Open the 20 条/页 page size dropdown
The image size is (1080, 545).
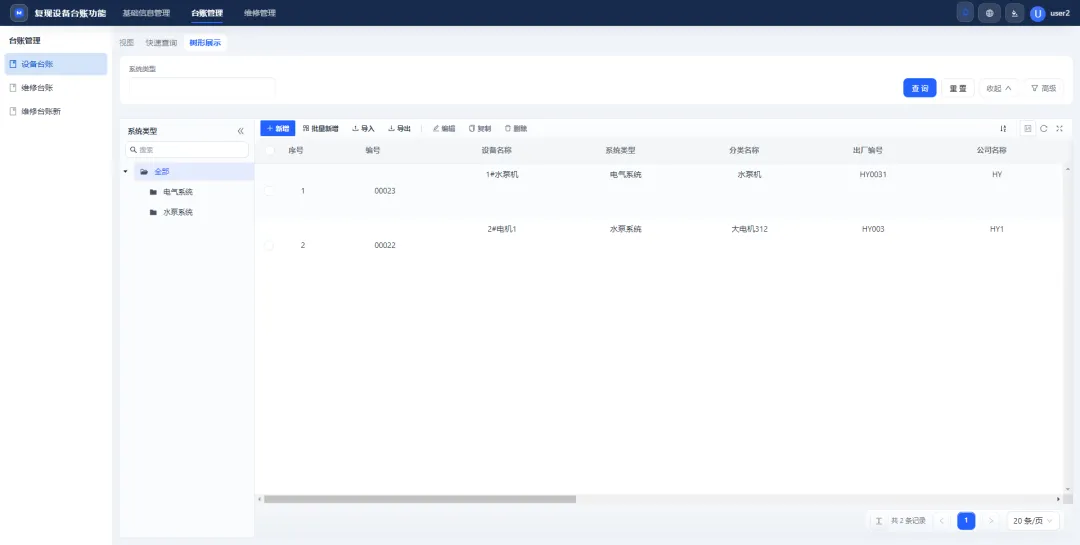point(1033,522)
